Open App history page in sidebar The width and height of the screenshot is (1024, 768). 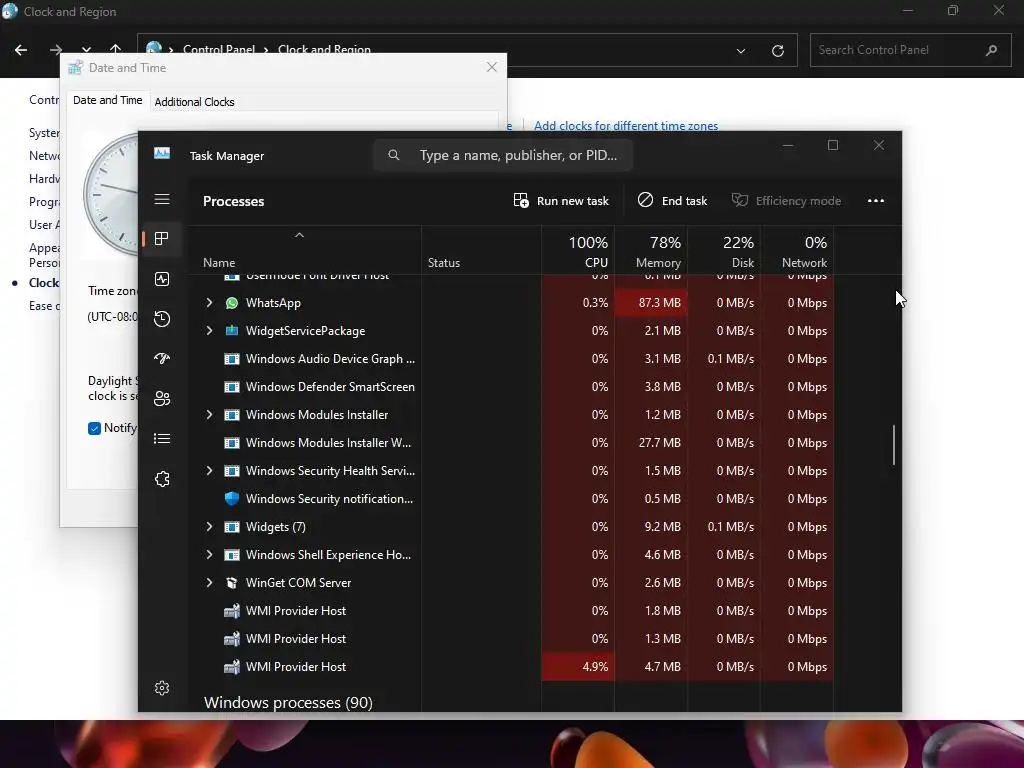(x=162, y=319)
